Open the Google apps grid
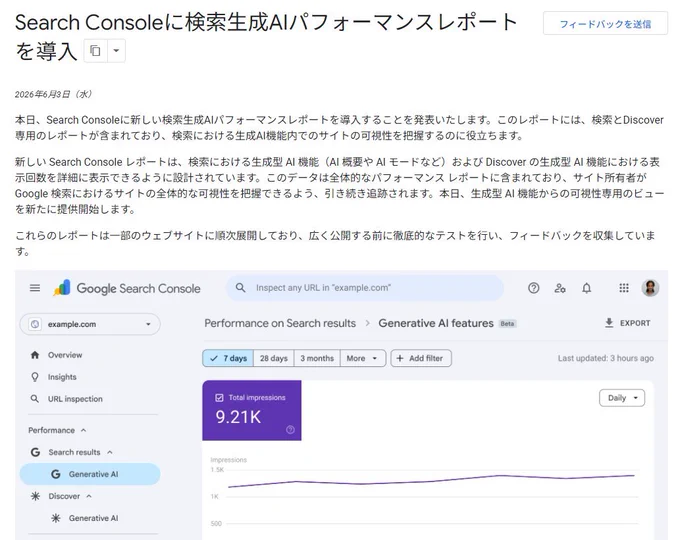Viewport: 680px width, 540px height. 624,288
